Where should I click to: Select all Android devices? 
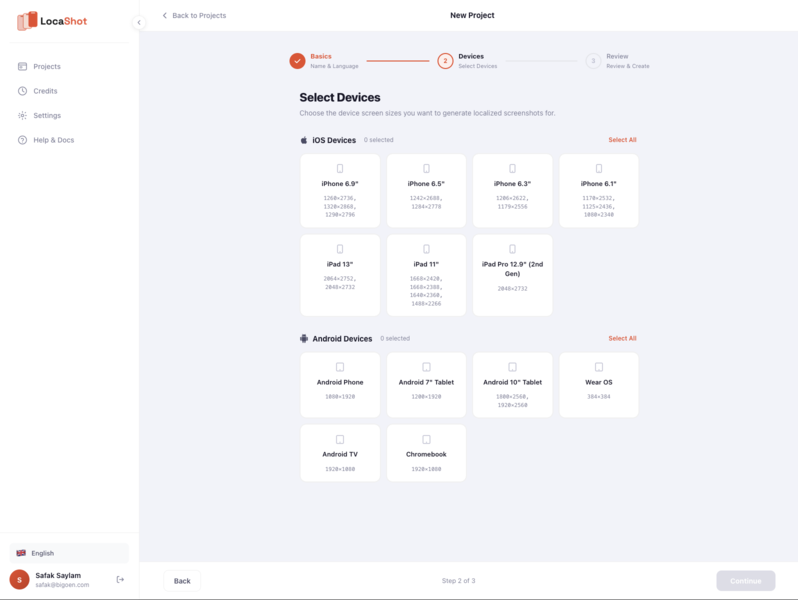click(x=622, y=338)
